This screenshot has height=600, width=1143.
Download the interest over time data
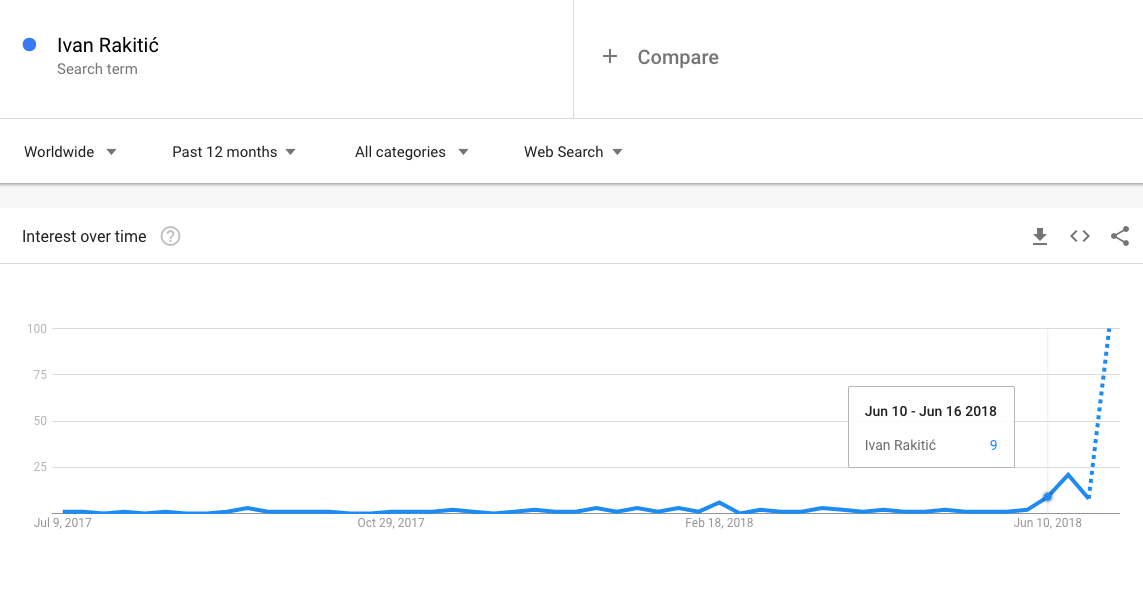tap(1040, 237)
